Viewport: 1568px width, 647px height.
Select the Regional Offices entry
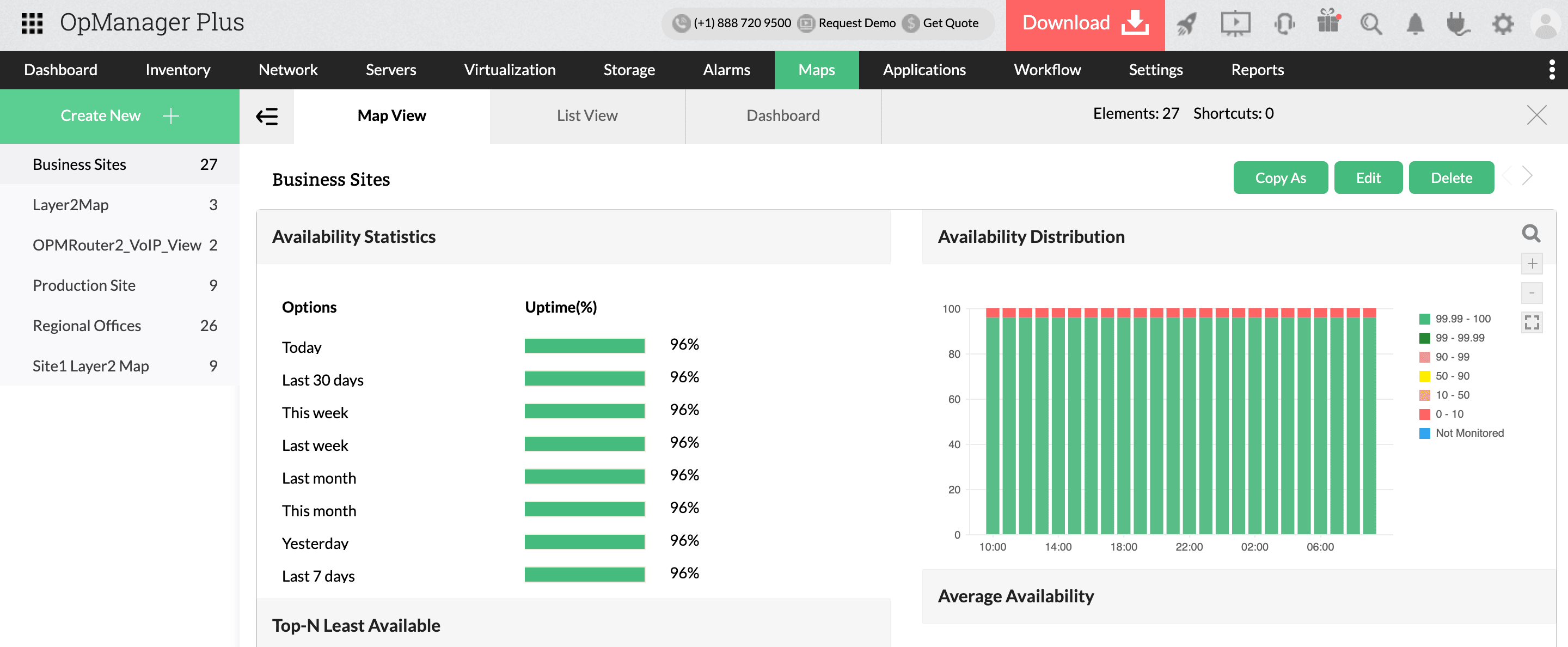[x=120, y=326]
